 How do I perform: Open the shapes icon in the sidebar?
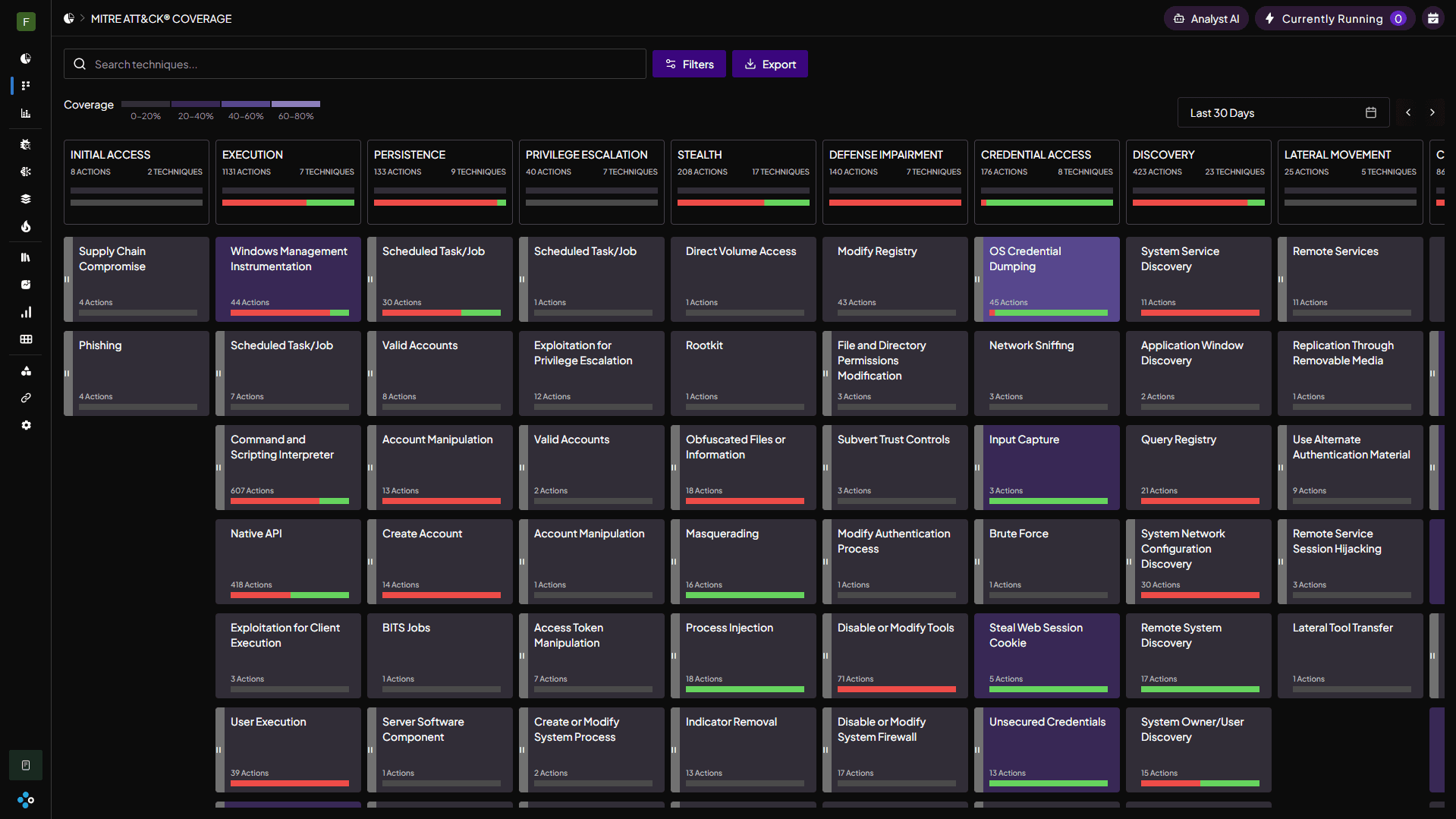click(x=26, y=370)
